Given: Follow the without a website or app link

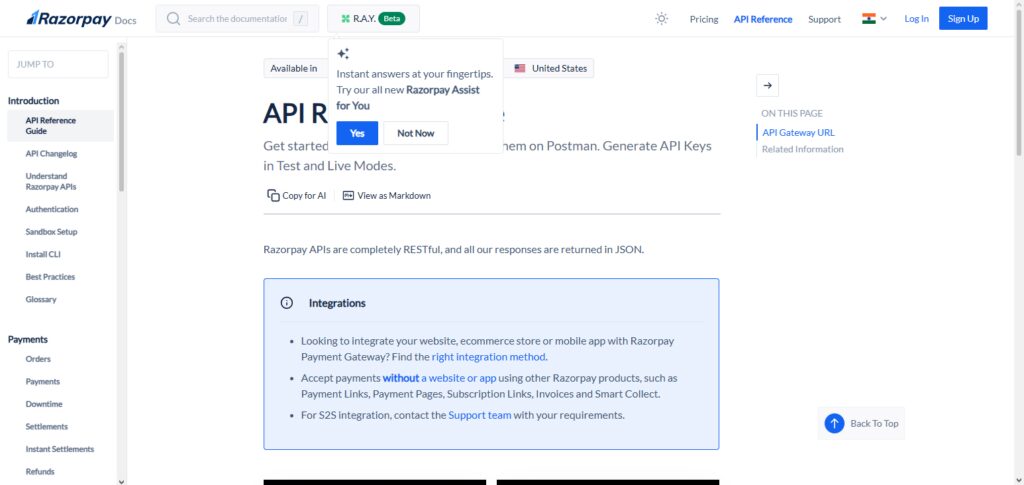Looking at the screenshot, I should tap(440, 378).
